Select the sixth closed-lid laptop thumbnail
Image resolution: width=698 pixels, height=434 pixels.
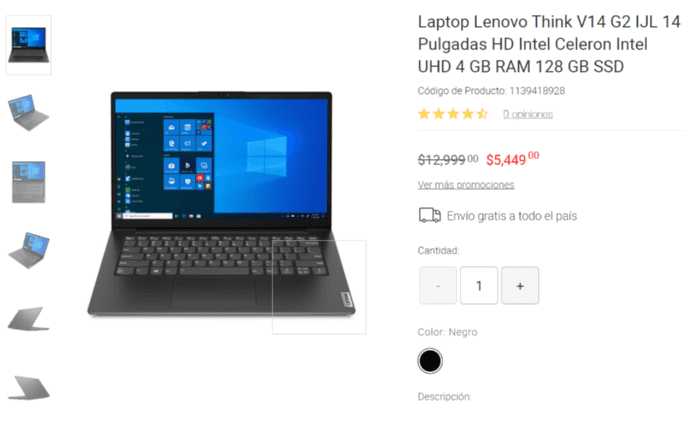(28, 387)
